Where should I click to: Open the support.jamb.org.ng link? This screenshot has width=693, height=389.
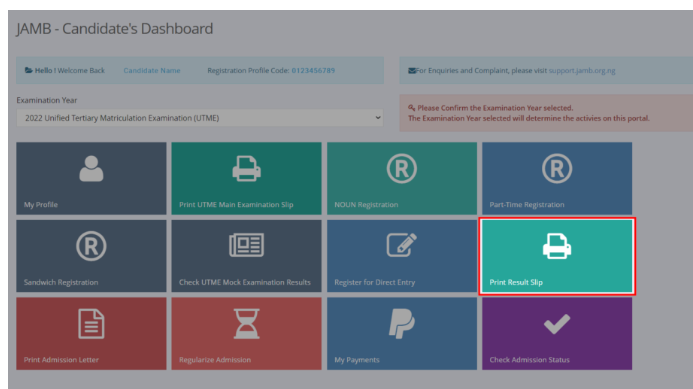tap(582, 70)
